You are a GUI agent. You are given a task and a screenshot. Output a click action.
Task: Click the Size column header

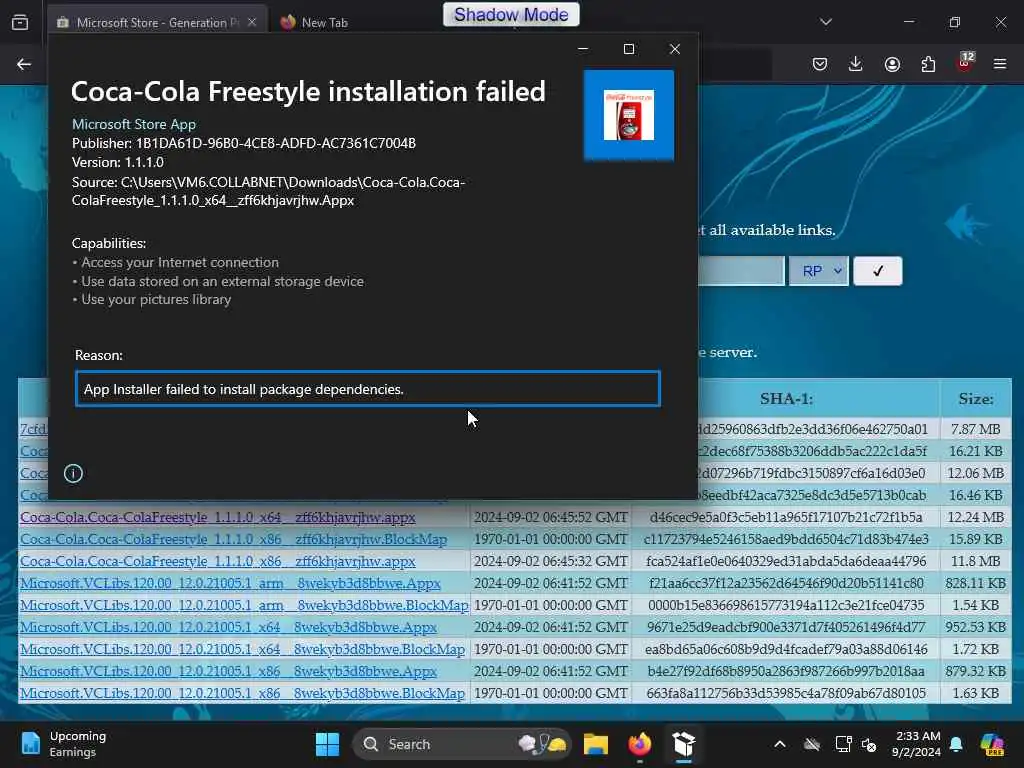click(976, 398)
